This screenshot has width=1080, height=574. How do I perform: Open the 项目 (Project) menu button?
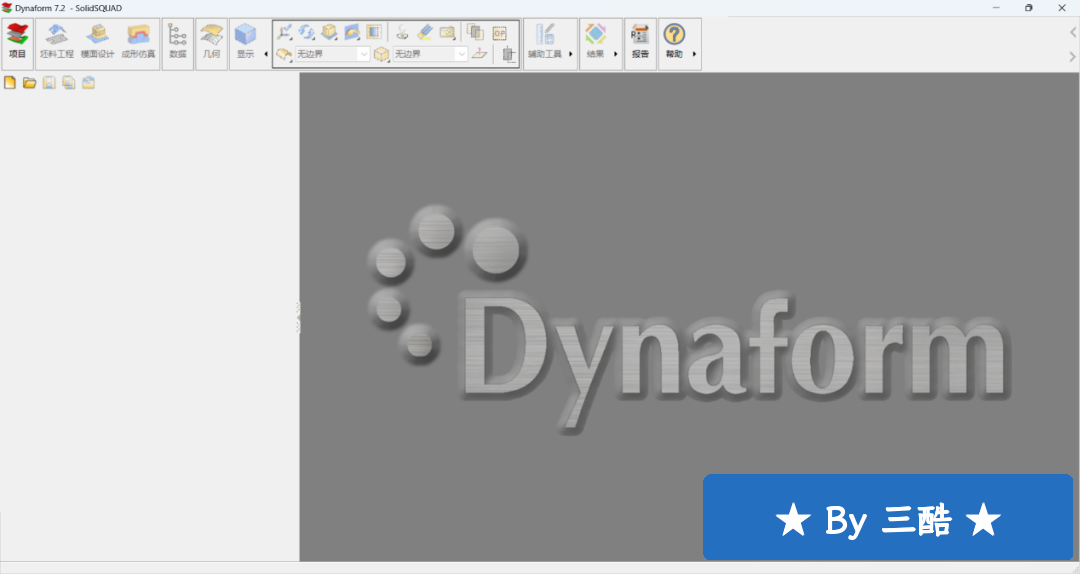pos(17,43)
